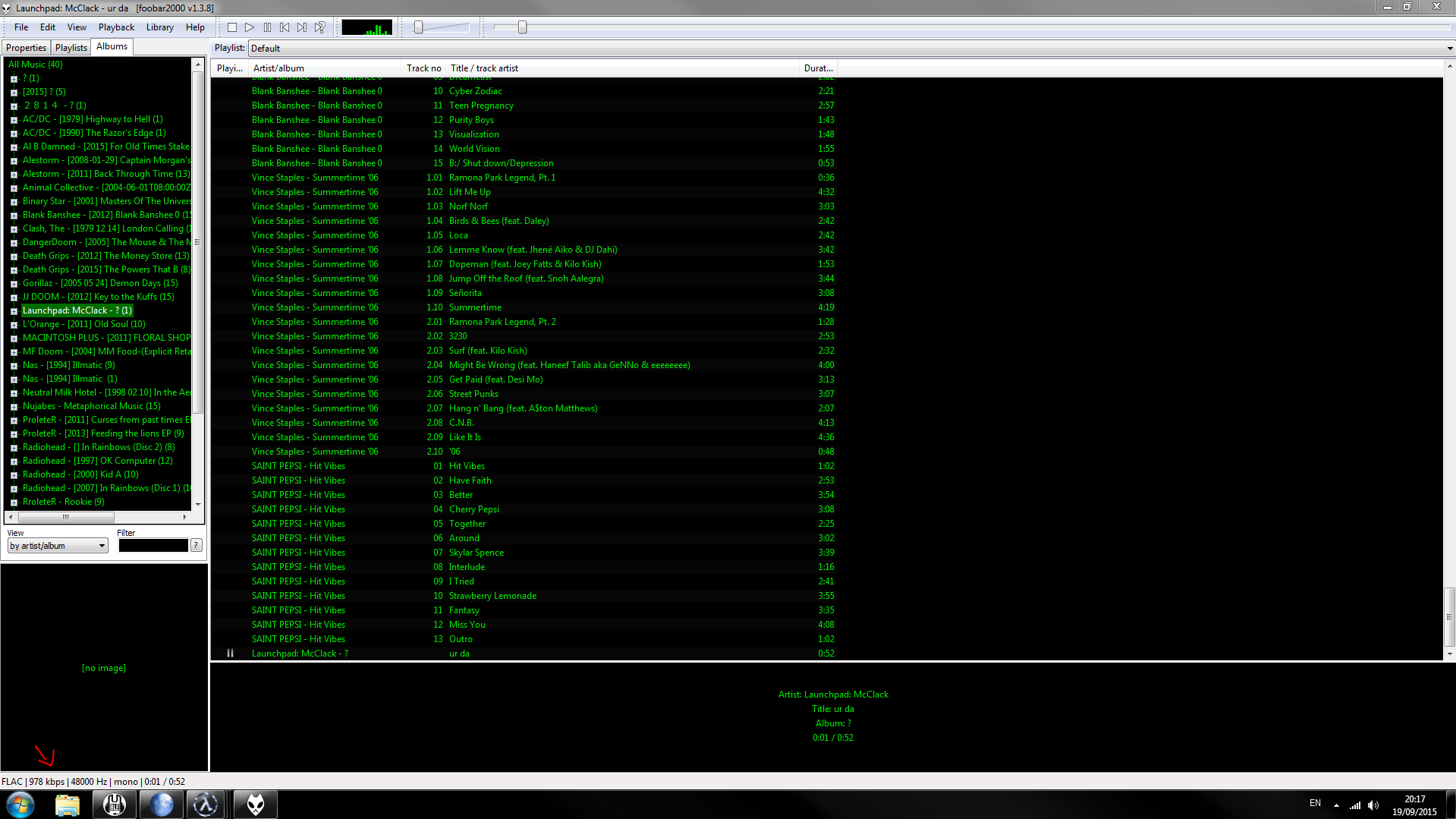This screenshot has width=1456, height=819.
Task: Open the Library menu
Action: click(x=159, y=27)
